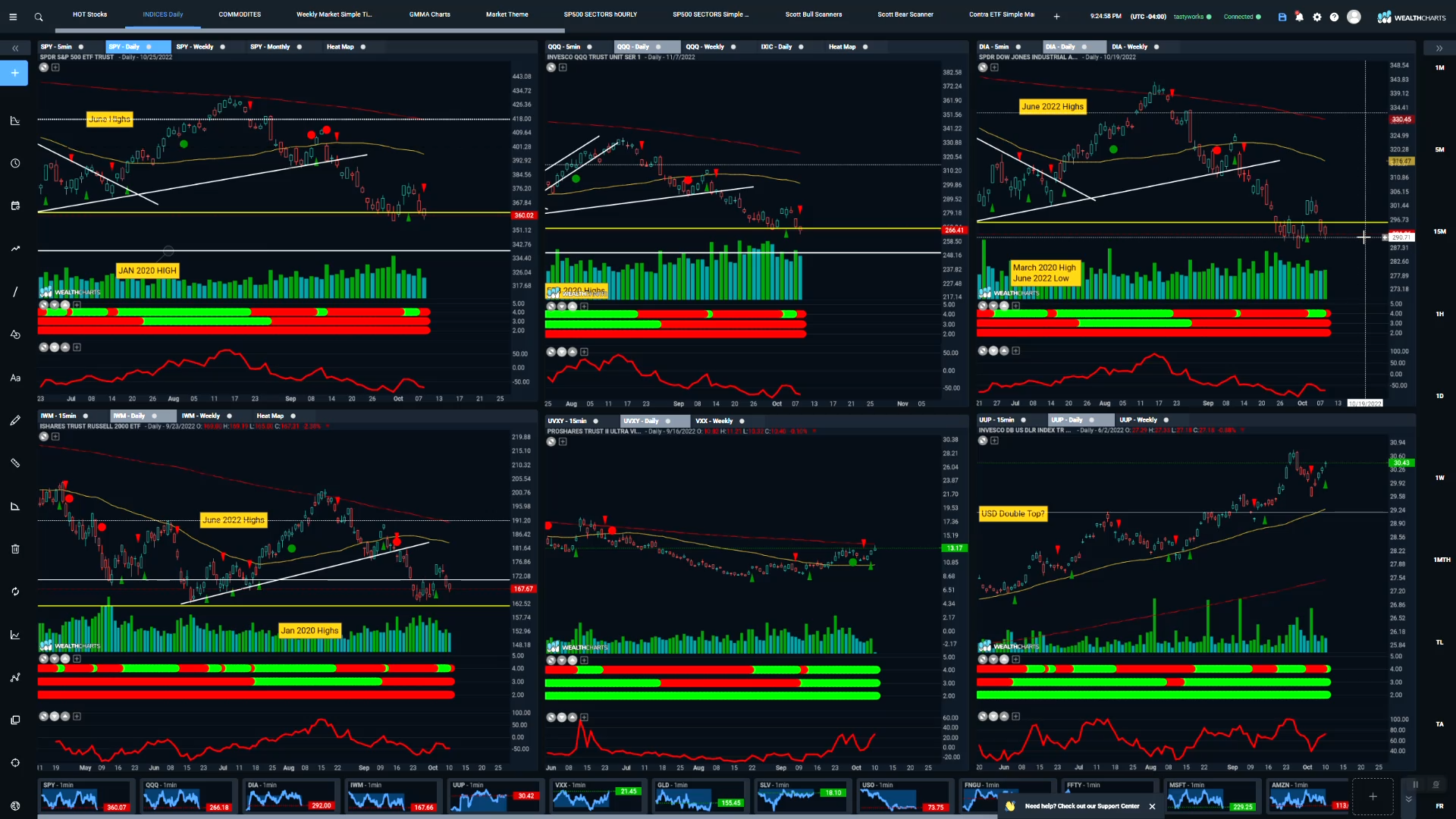Viewport: 1456px width, 819px height.
Task: Select the Aa text annotation tool
Action: click(x=15, y=378)
